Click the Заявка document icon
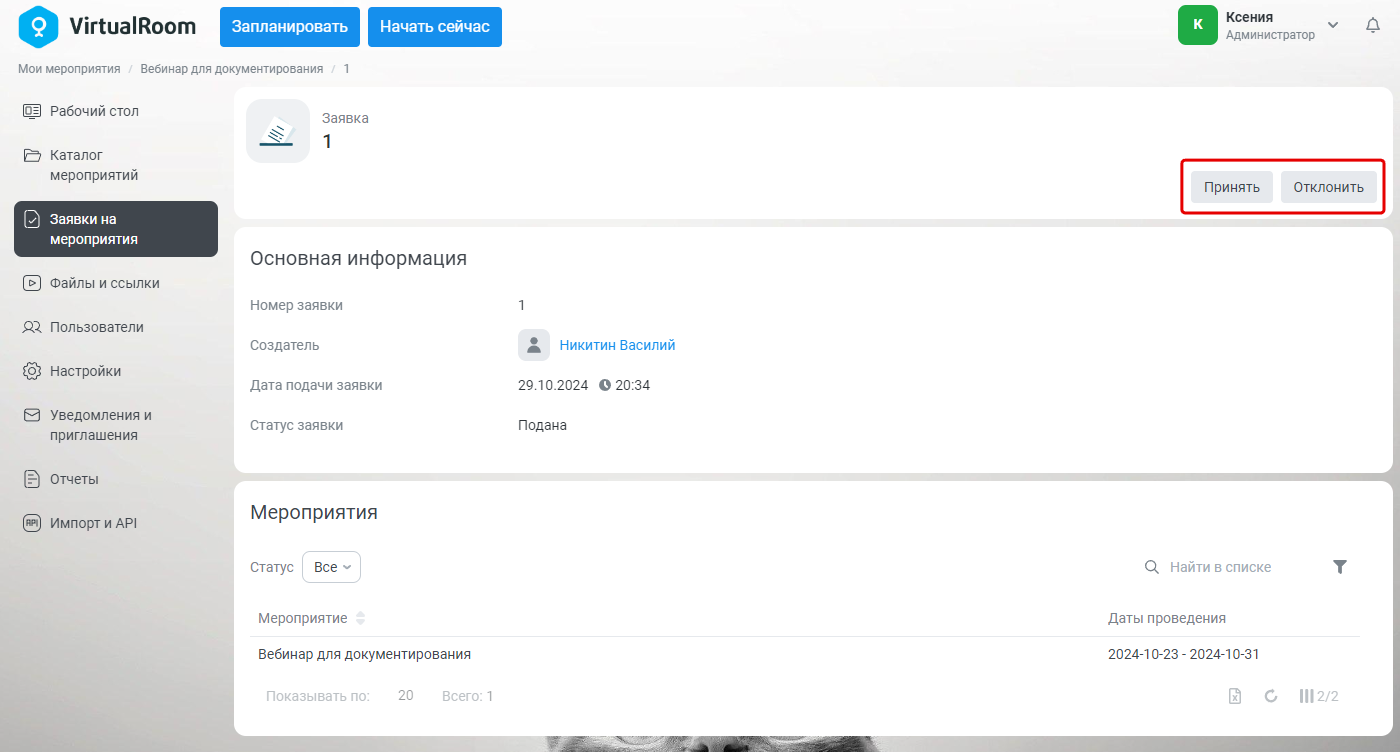The width and height of the screenshot is (1400, 752). pyautogui.click(x=278, y=131)
